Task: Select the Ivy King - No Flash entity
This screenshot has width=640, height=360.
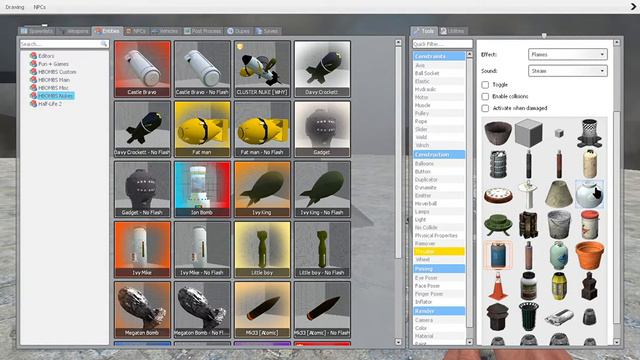Action: pyautogui.click(x=322, y=189)
